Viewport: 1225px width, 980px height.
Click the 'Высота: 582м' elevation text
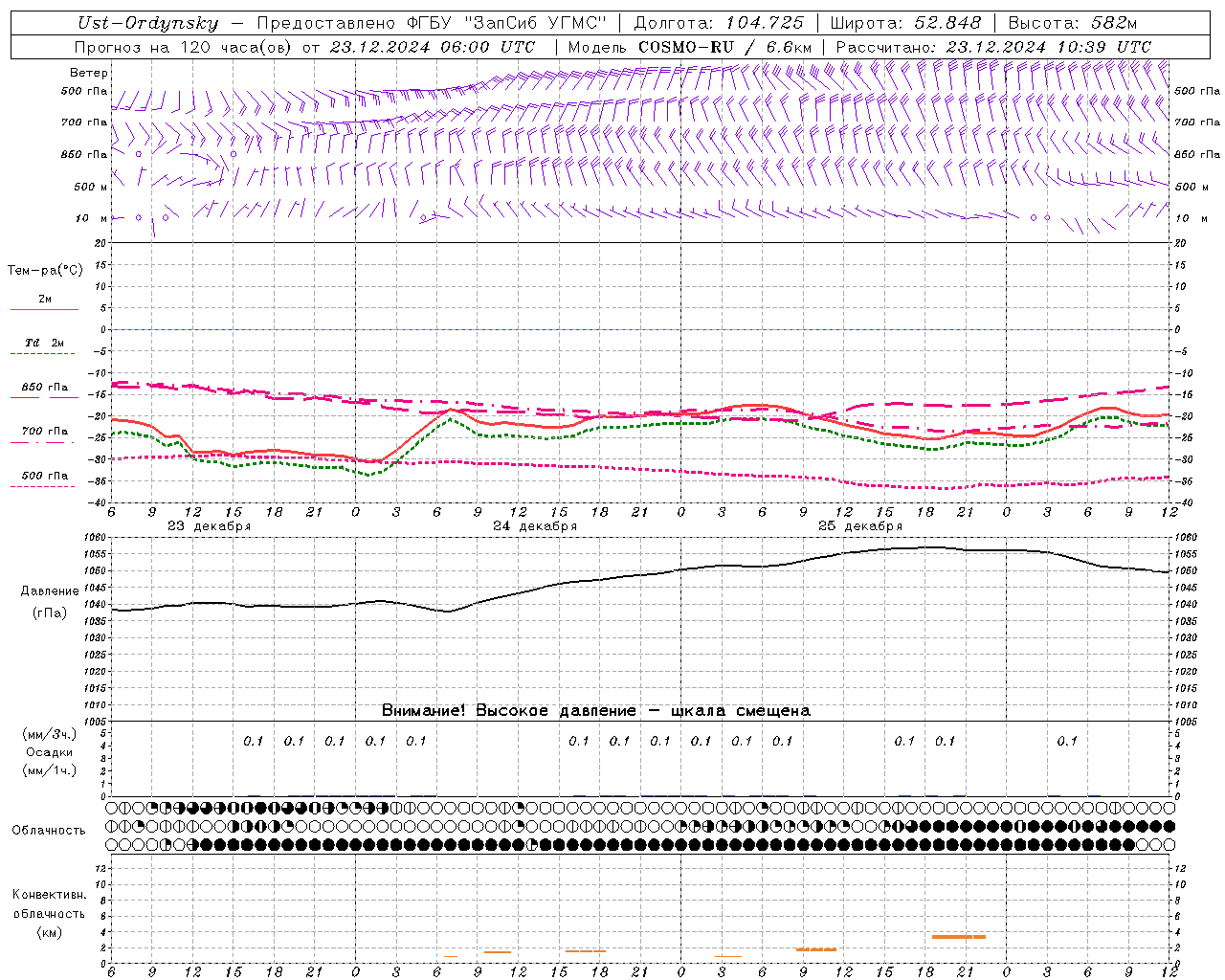pyautogui.click(x=1072, y=23)
